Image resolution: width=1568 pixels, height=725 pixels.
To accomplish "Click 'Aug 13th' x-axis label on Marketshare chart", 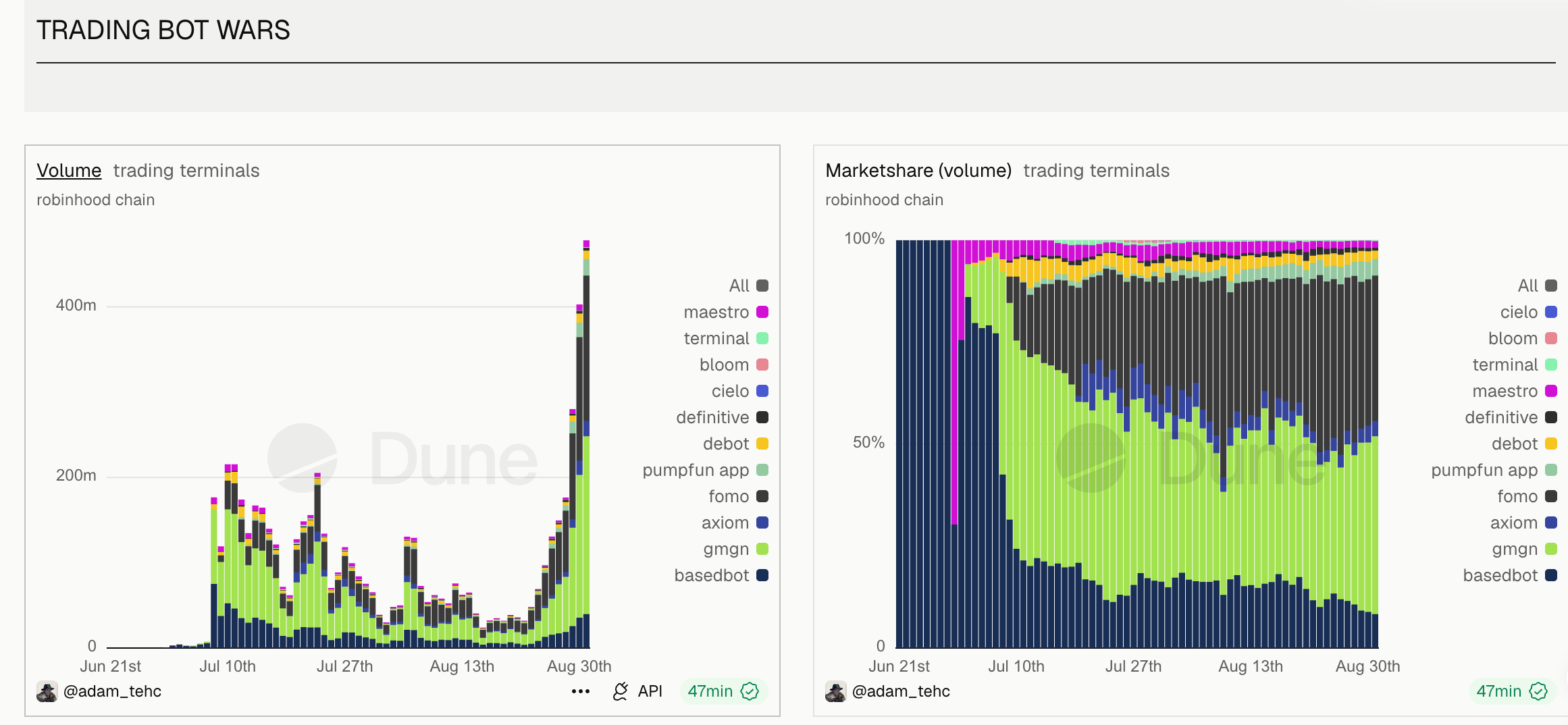I will click(x=1251, y=666).
